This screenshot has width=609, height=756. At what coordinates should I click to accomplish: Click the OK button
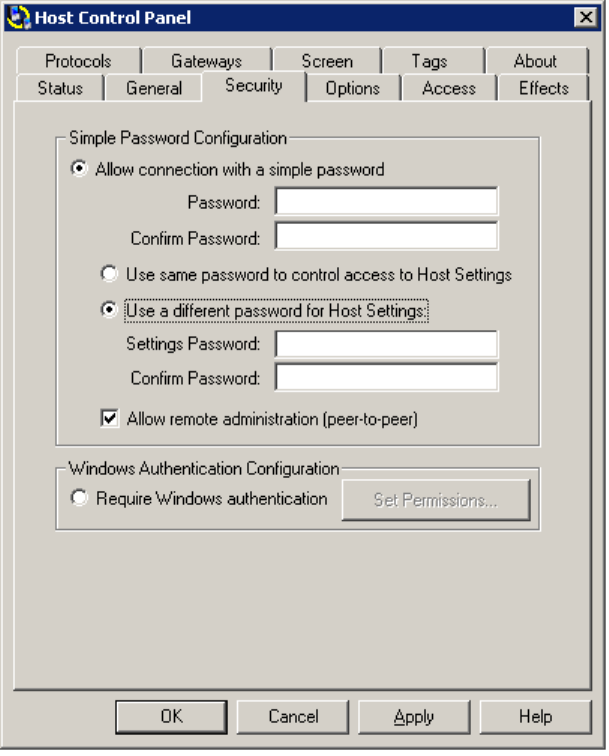171,717
